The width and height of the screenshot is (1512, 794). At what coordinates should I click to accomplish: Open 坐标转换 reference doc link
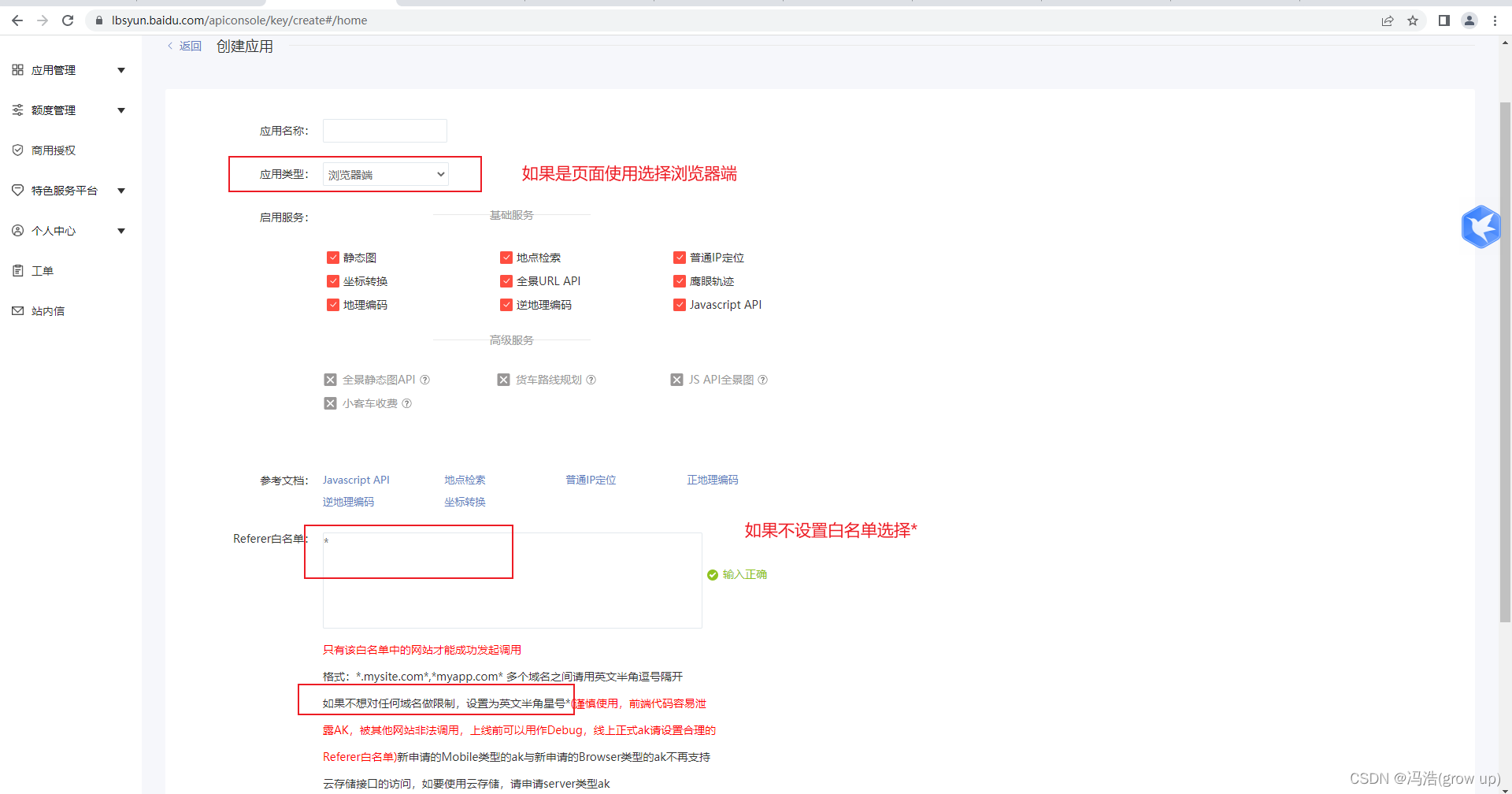(465, 502)
